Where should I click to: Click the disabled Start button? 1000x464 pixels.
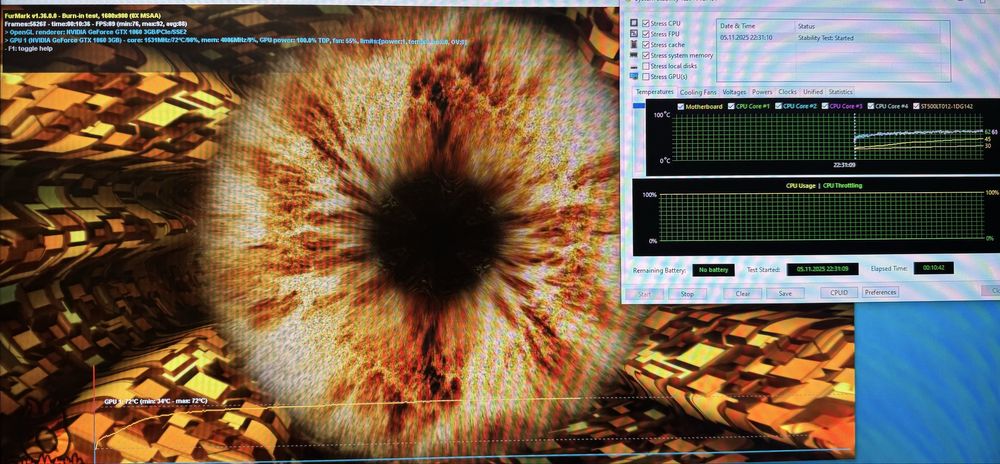[645, 294]
